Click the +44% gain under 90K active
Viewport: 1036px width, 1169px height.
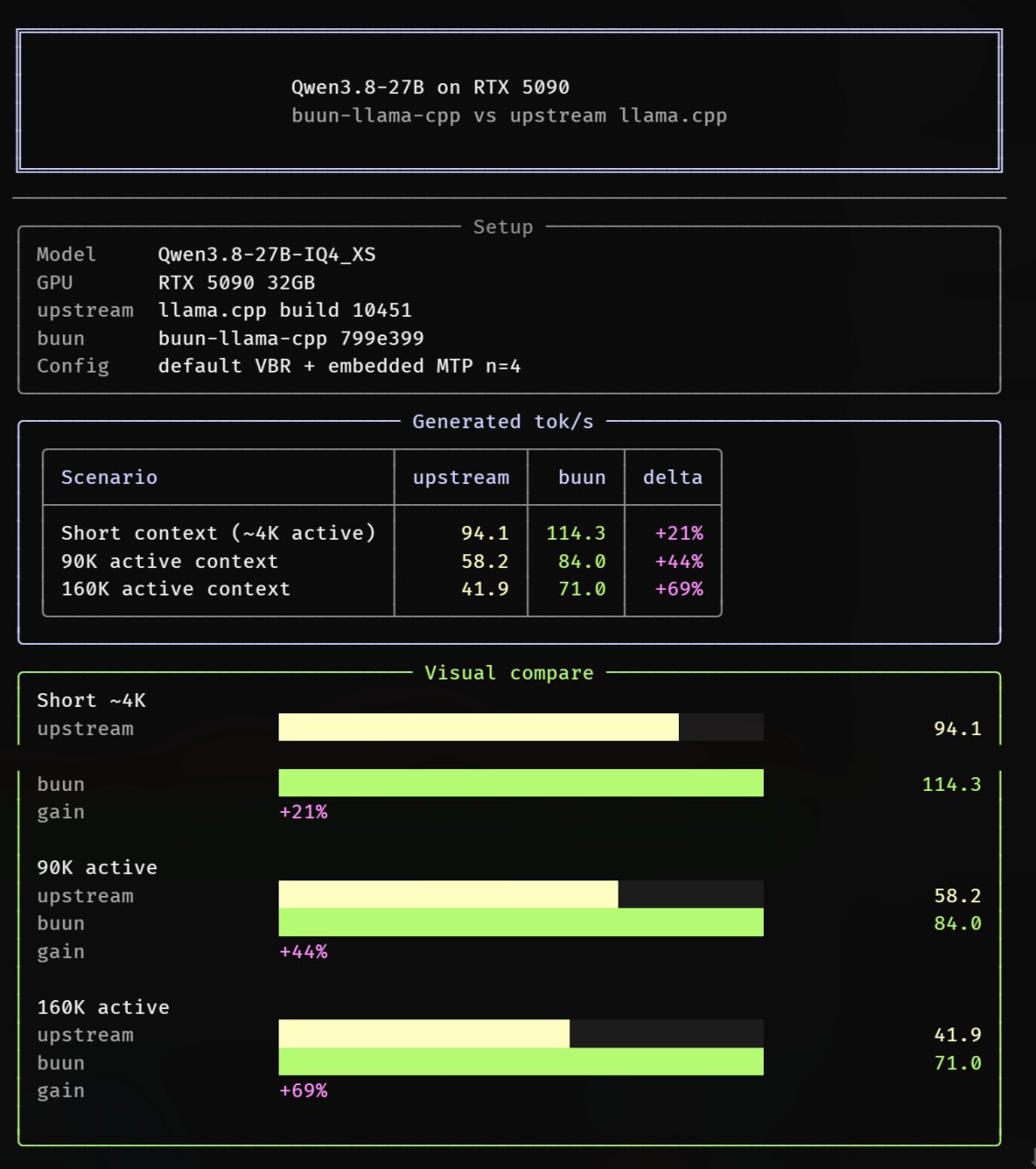(303, 952)
